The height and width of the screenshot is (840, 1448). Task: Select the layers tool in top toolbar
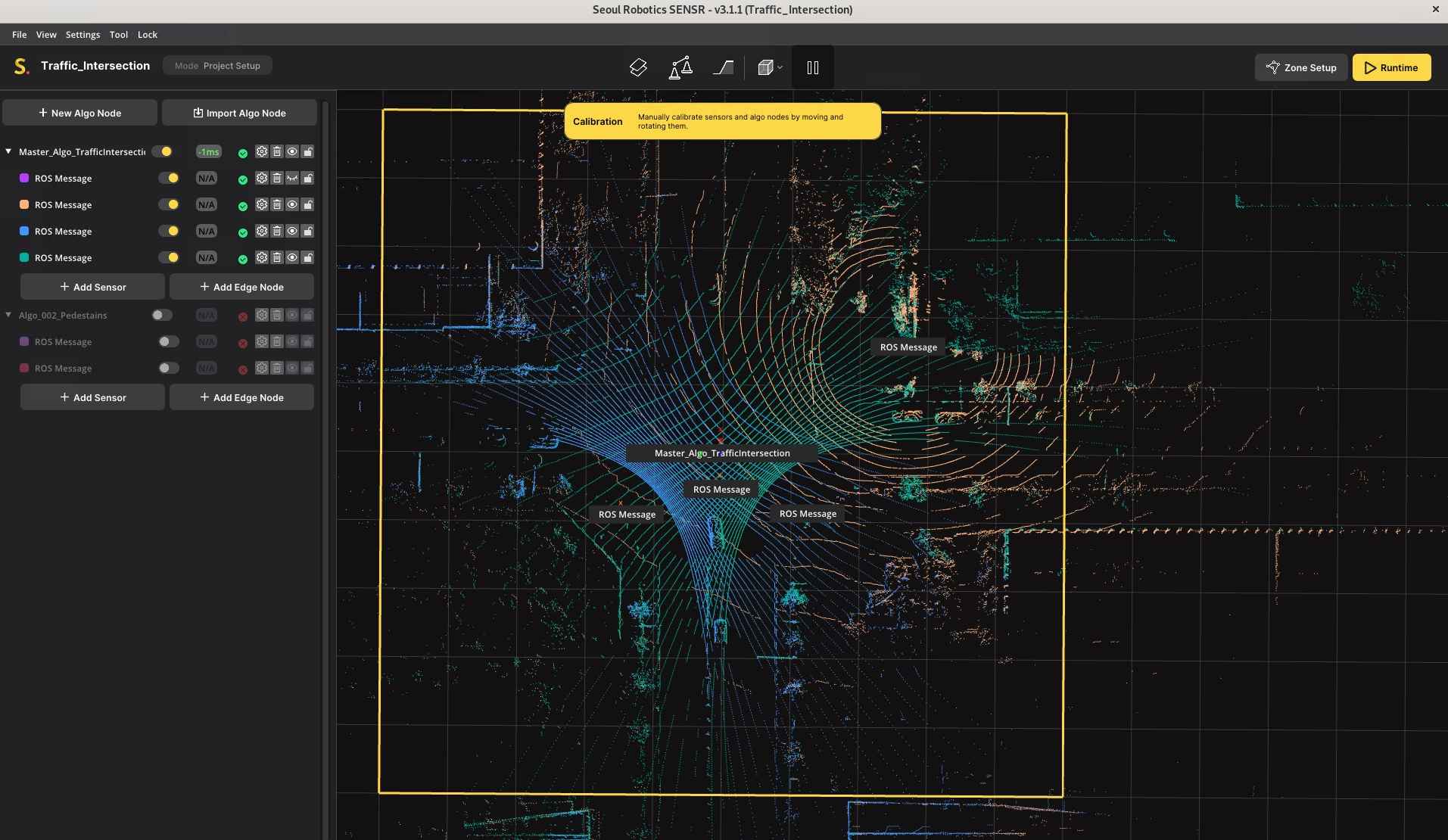click(x=638, y=67)
